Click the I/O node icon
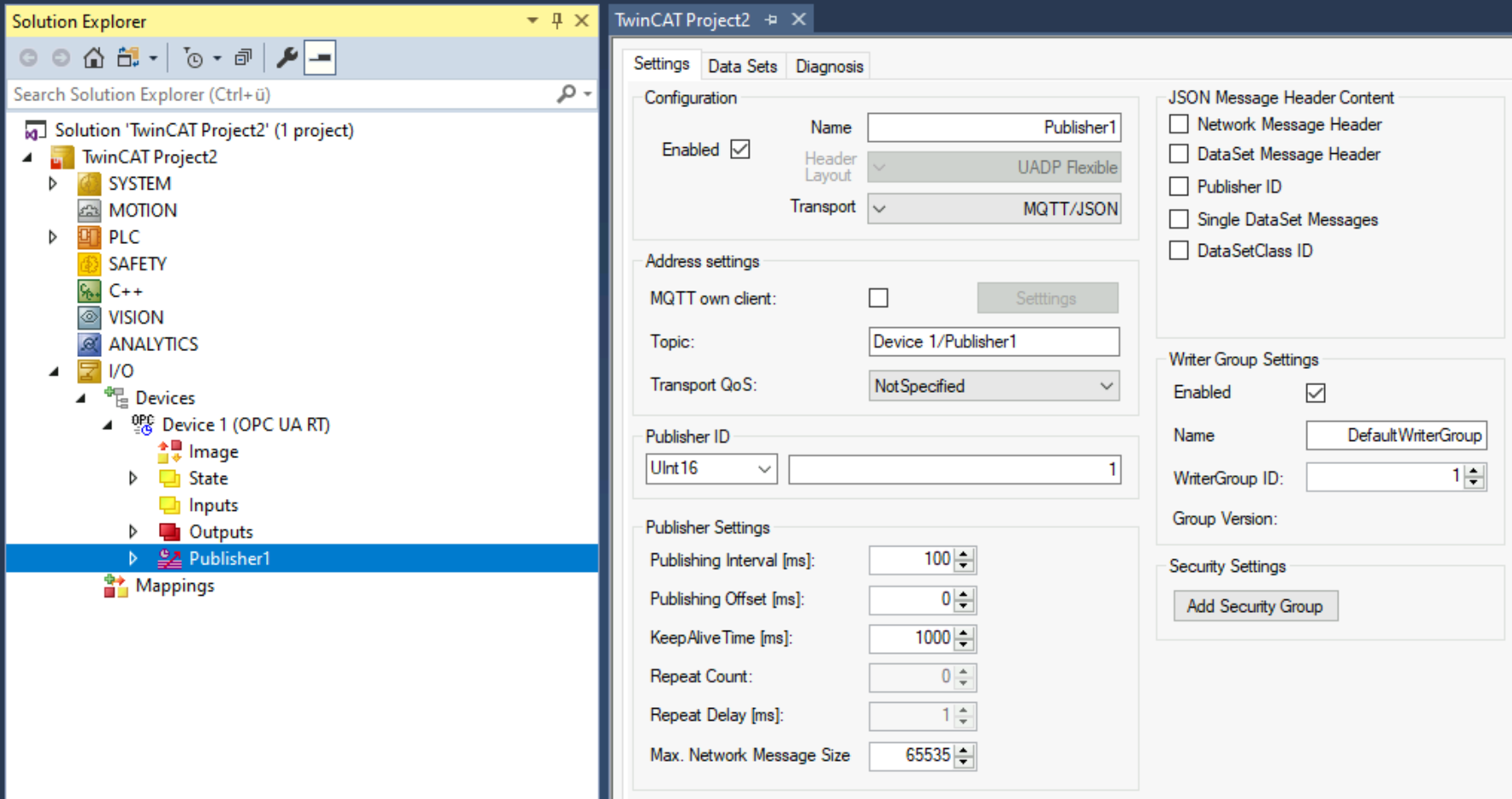The image size is (1512, 799). pyautogui.click(x=89, y=371)
